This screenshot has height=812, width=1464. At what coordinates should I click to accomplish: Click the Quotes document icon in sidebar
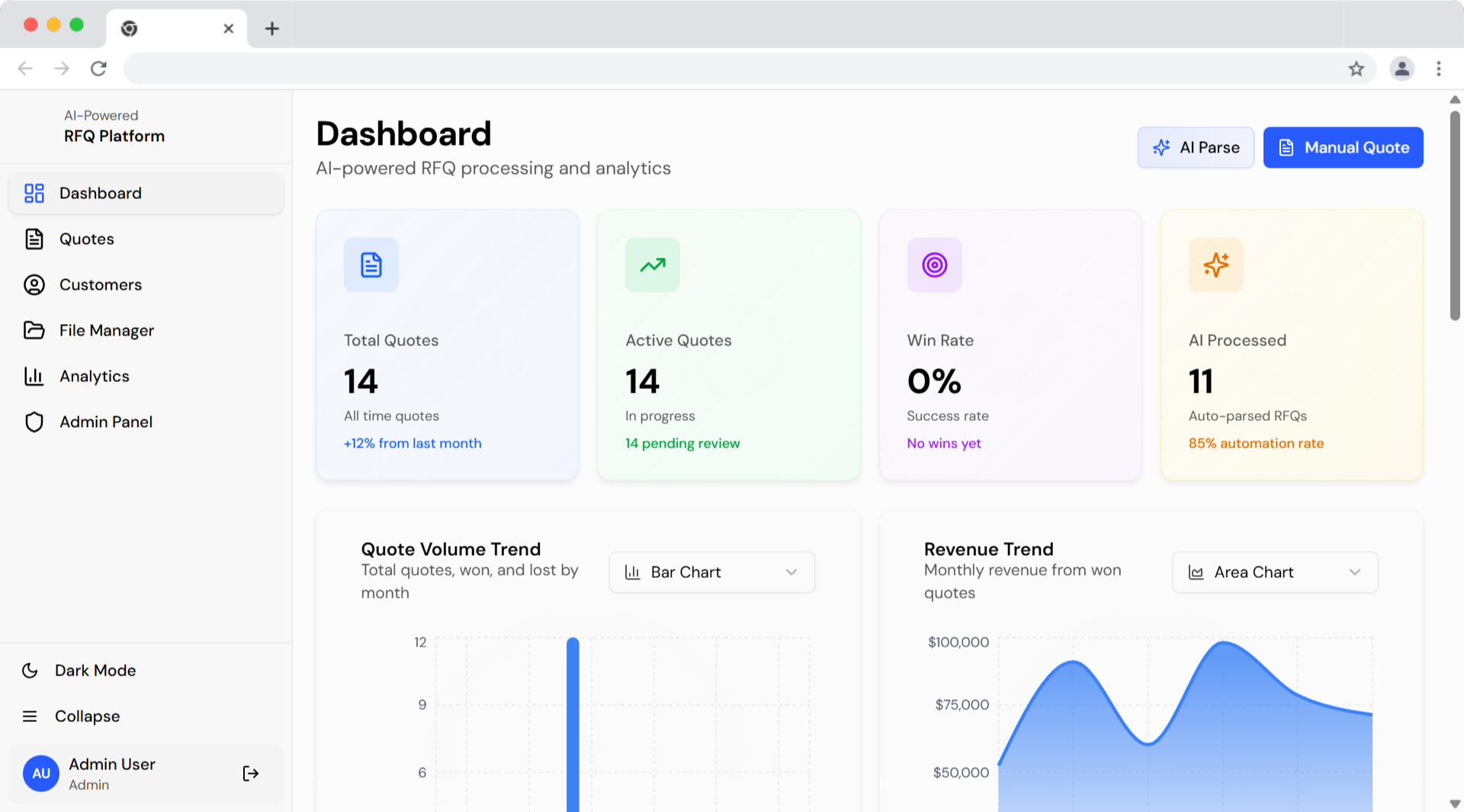[x=34, y=239]
